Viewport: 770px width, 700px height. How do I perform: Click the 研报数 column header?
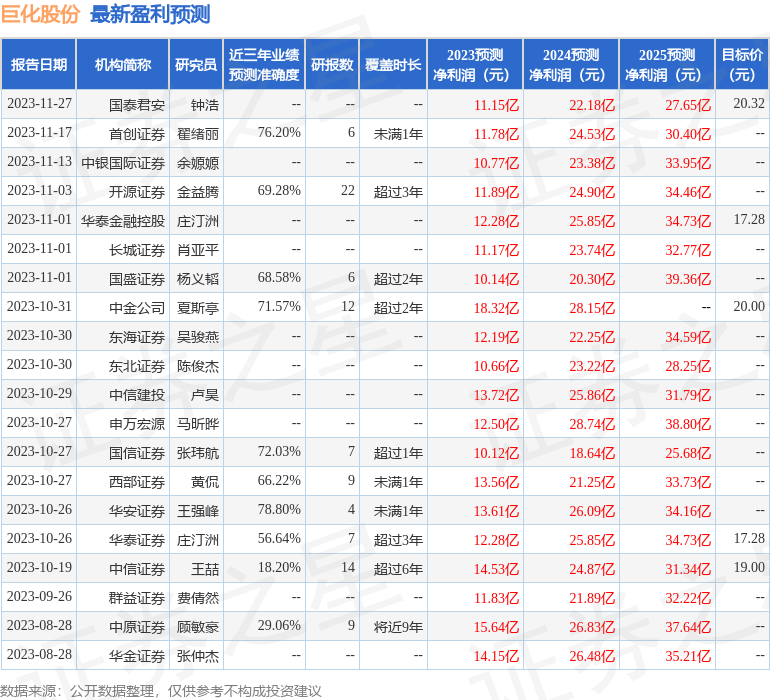coord(332,64)
